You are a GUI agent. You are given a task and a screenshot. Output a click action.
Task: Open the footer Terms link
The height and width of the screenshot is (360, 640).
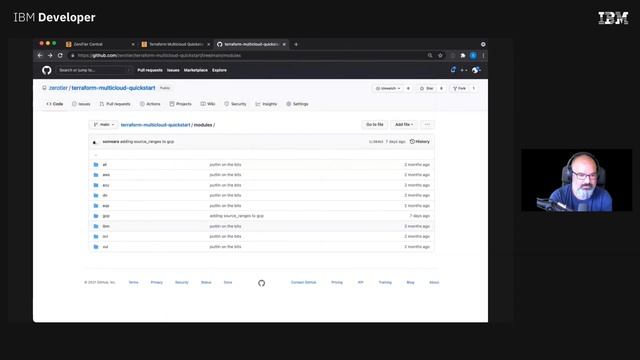pos(133,282)
